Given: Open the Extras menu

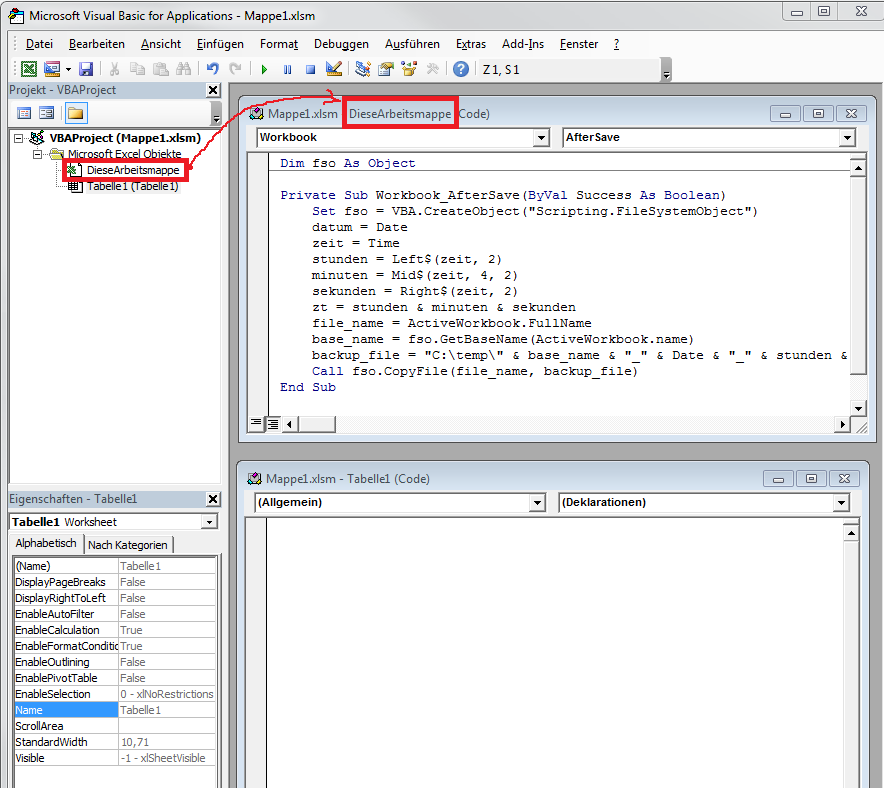Looking at the screenshot, I should 471,44.
